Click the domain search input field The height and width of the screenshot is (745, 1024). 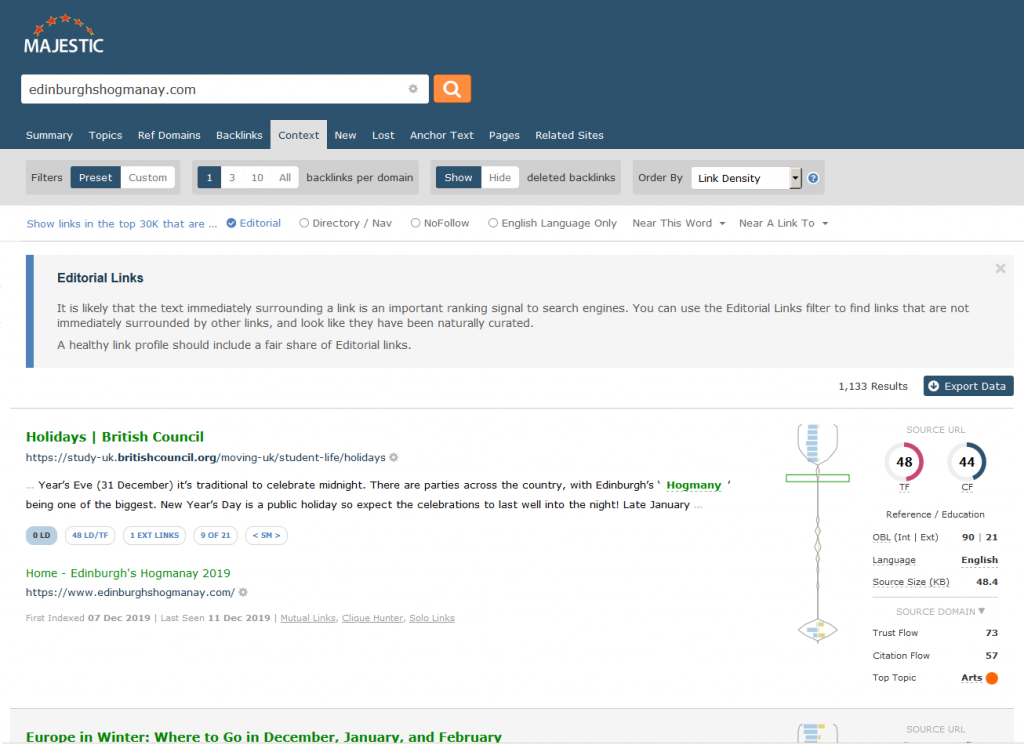click(225, 89)
